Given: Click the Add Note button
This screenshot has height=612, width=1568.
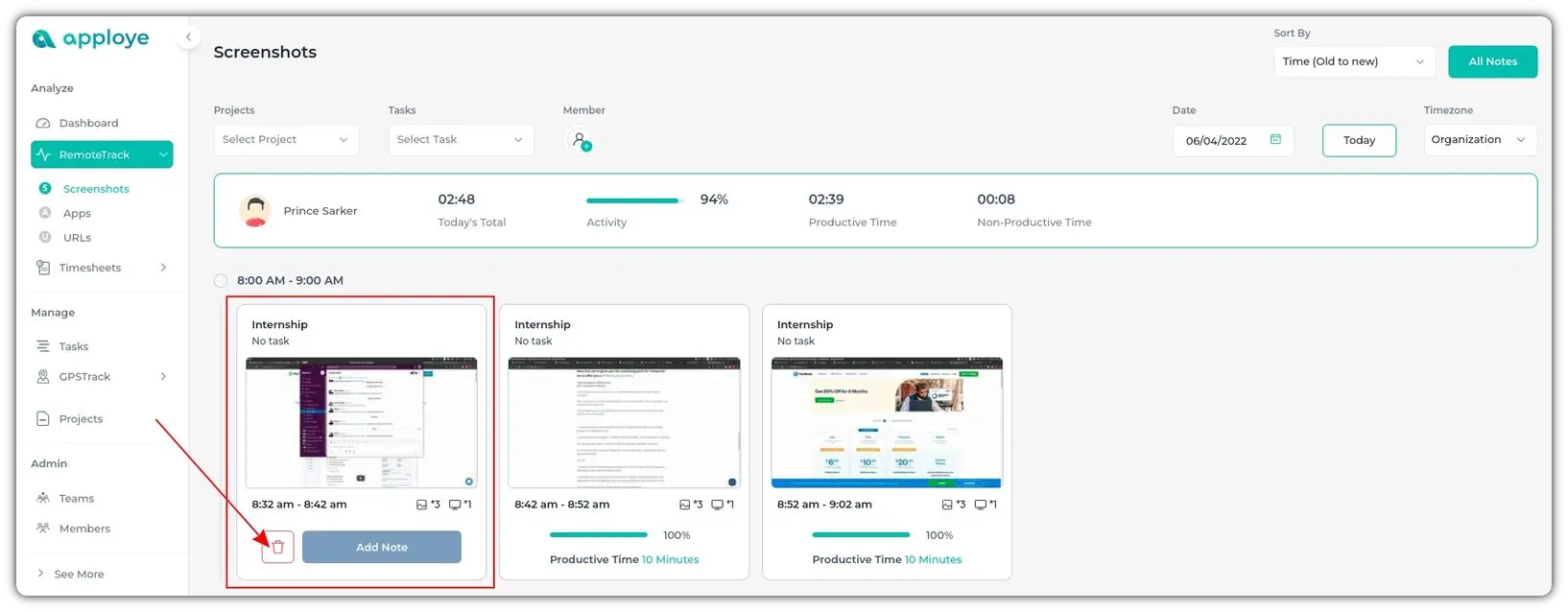Looking at the screenshot, I should [381, 547].
